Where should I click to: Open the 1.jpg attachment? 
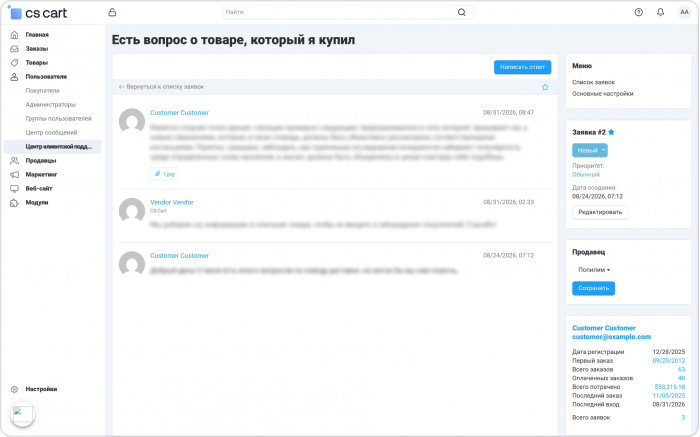pyautogui.click(x=164, y=174)
